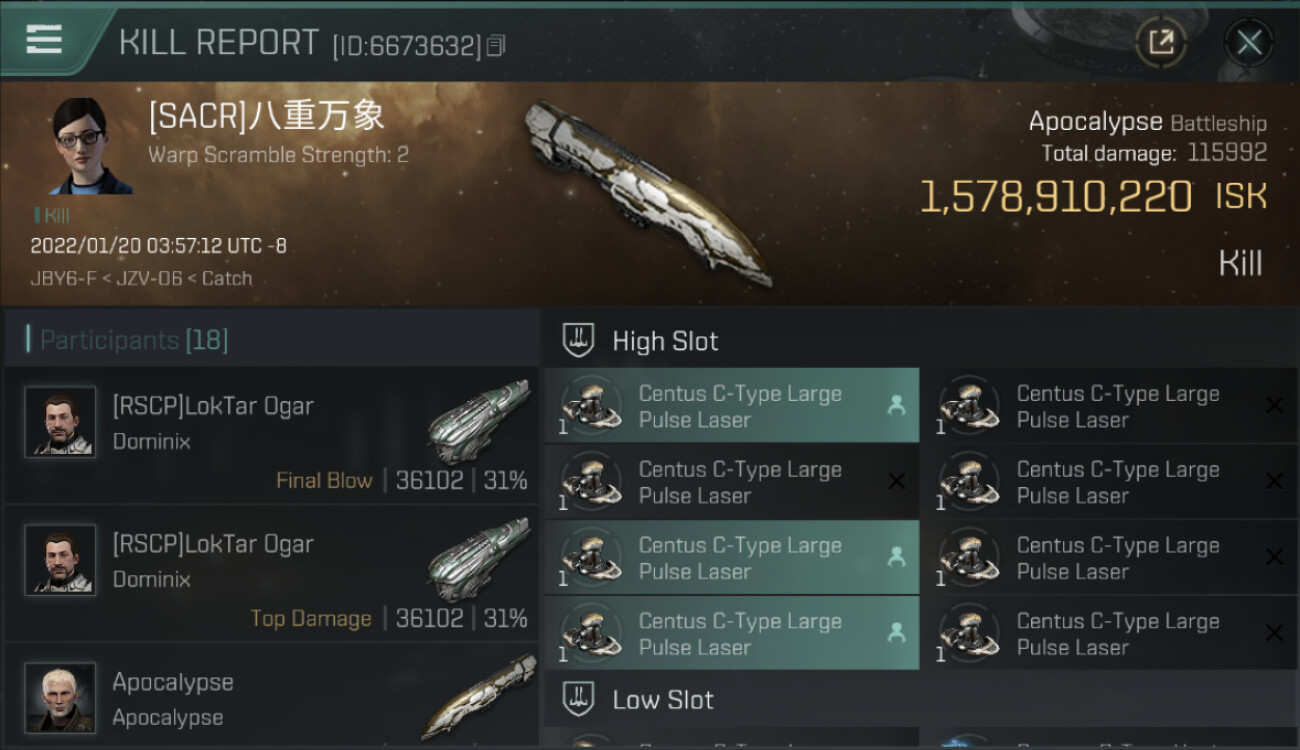Tap the Low Slot shield icon

coord(579,698)
